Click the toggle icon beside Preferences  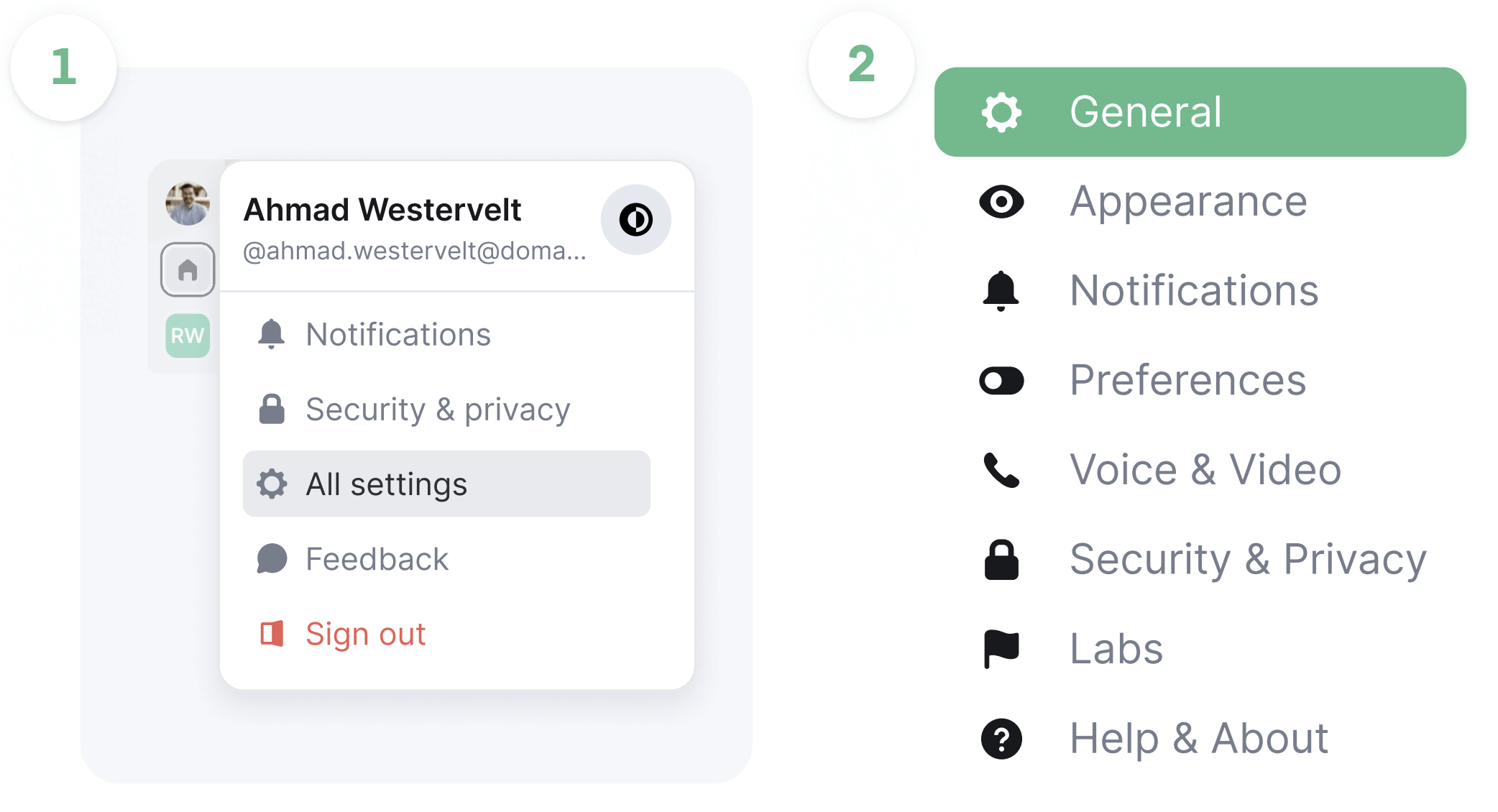pyautogui.click(x=1001, y=381)
